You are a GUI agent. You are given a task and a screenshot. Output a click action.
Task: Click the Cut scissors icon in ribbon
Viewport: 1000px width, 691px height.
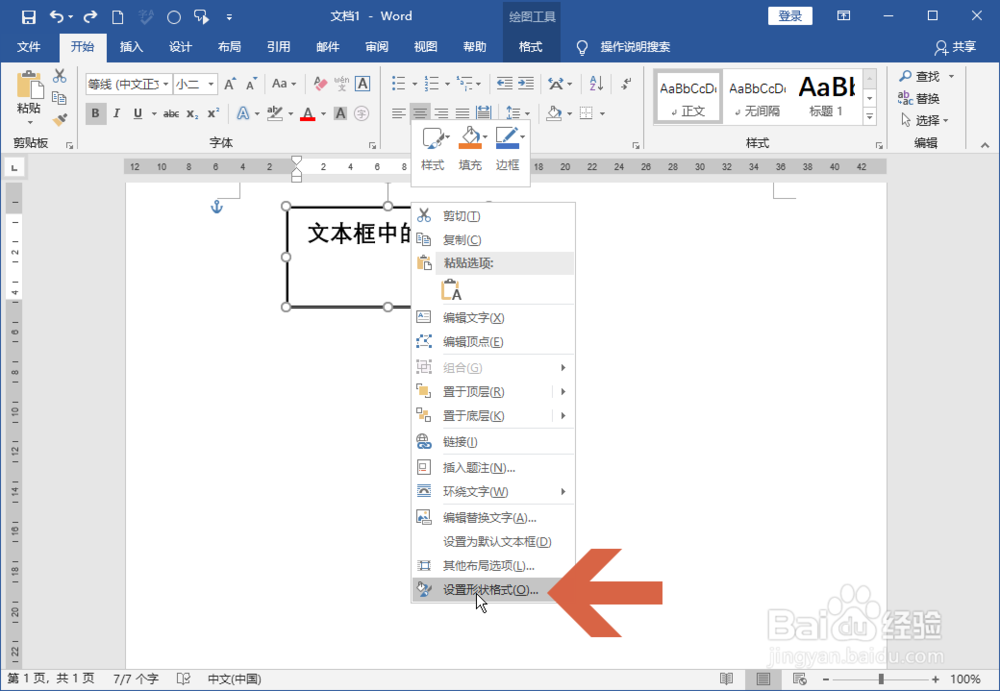coord(59,76)
